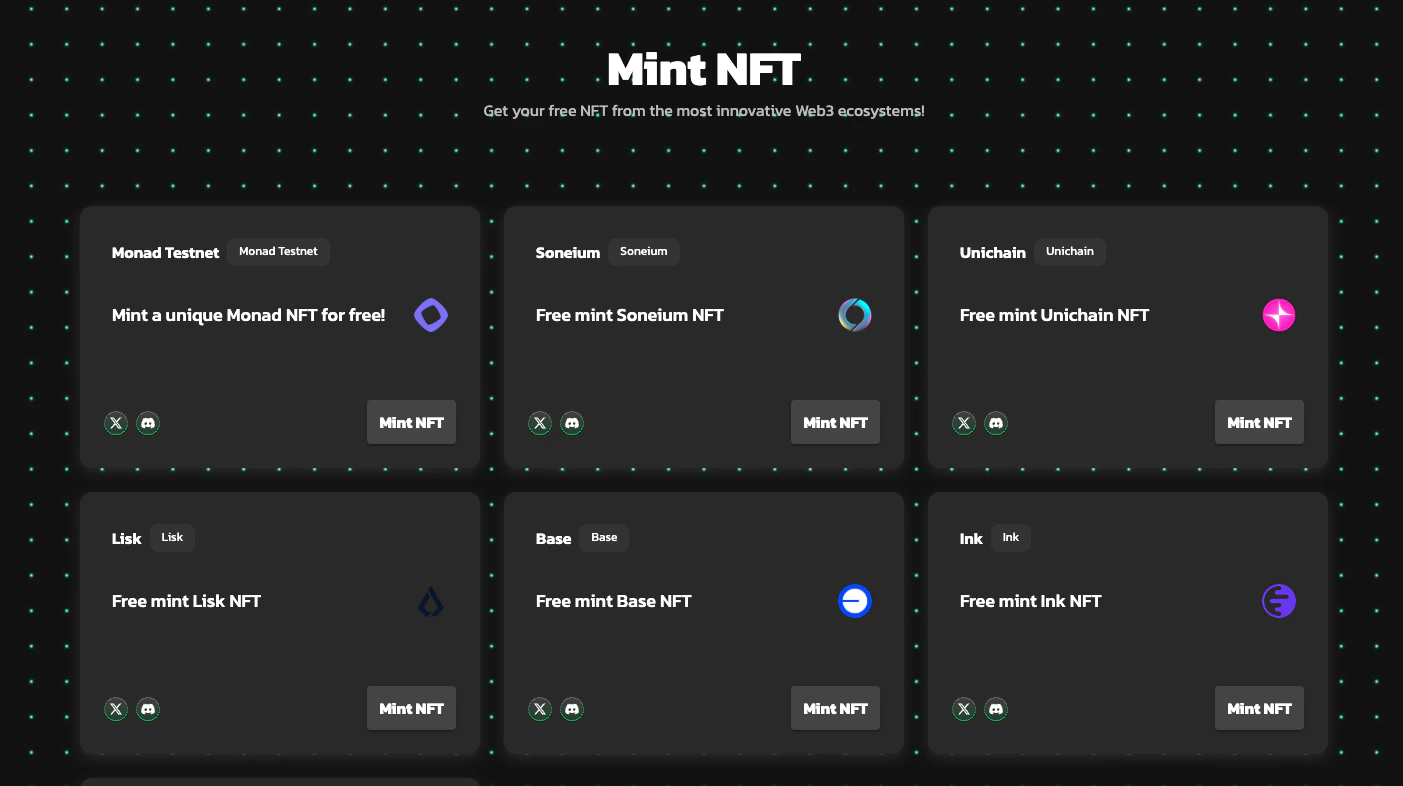Click the bold 'Ink' card title
The image size is (1403, 786).
(971, 539)
